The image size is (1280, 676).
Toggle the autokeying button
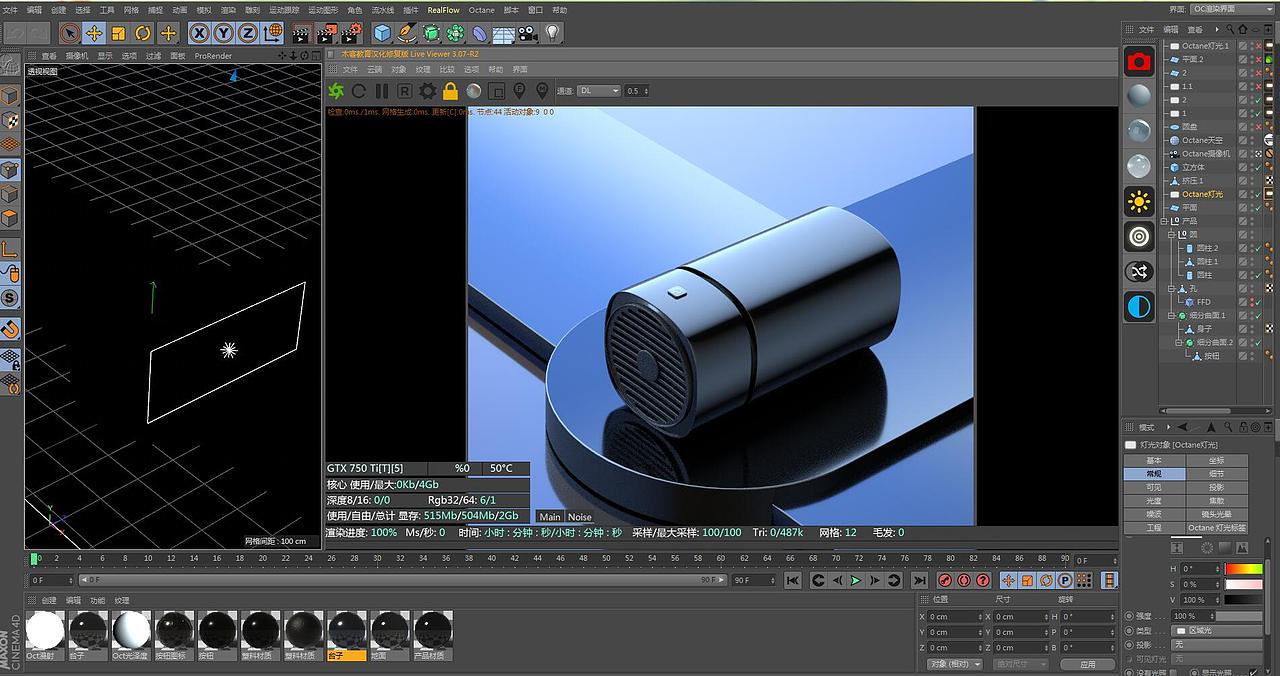tap(964, 580)
